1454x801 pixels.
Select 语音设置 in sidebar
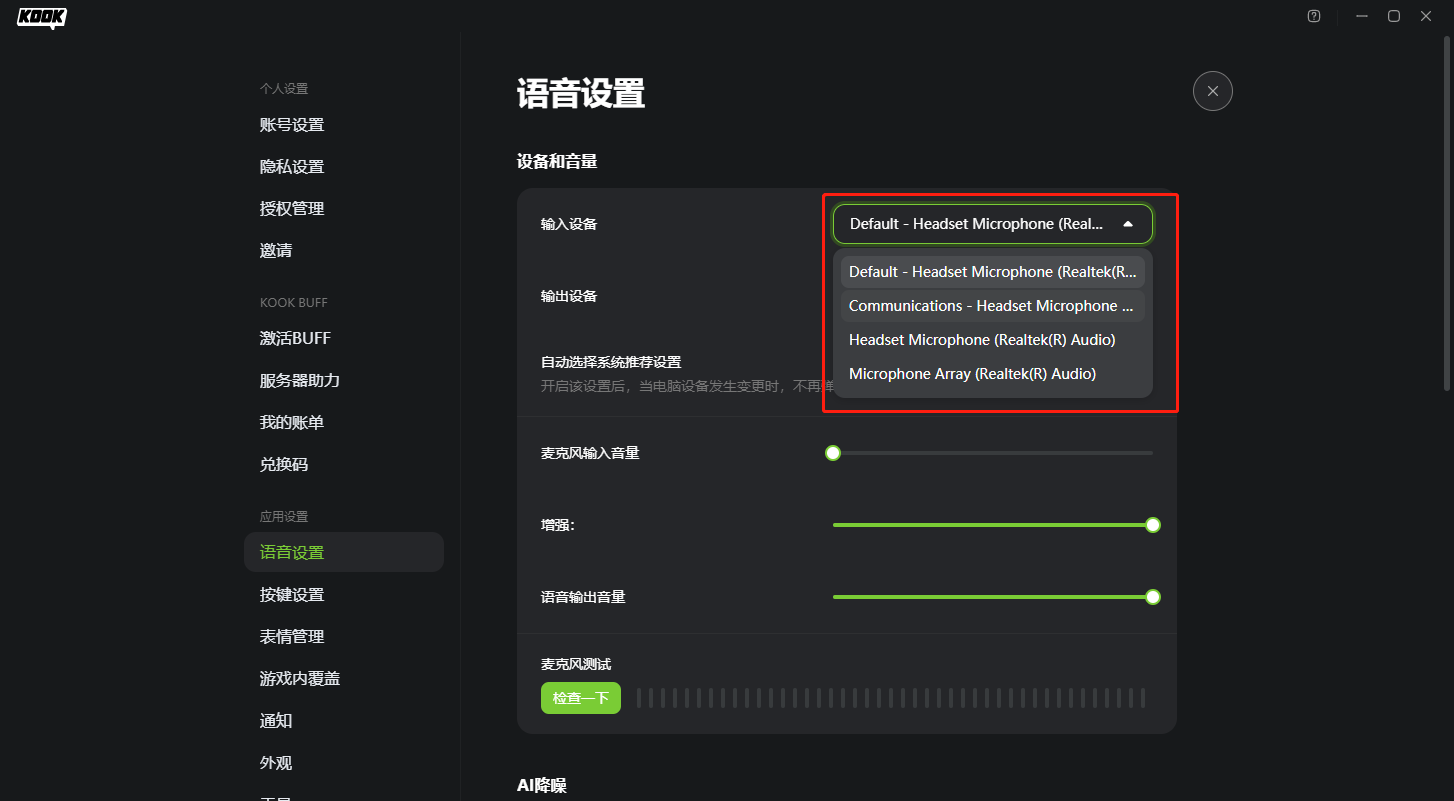344,552
